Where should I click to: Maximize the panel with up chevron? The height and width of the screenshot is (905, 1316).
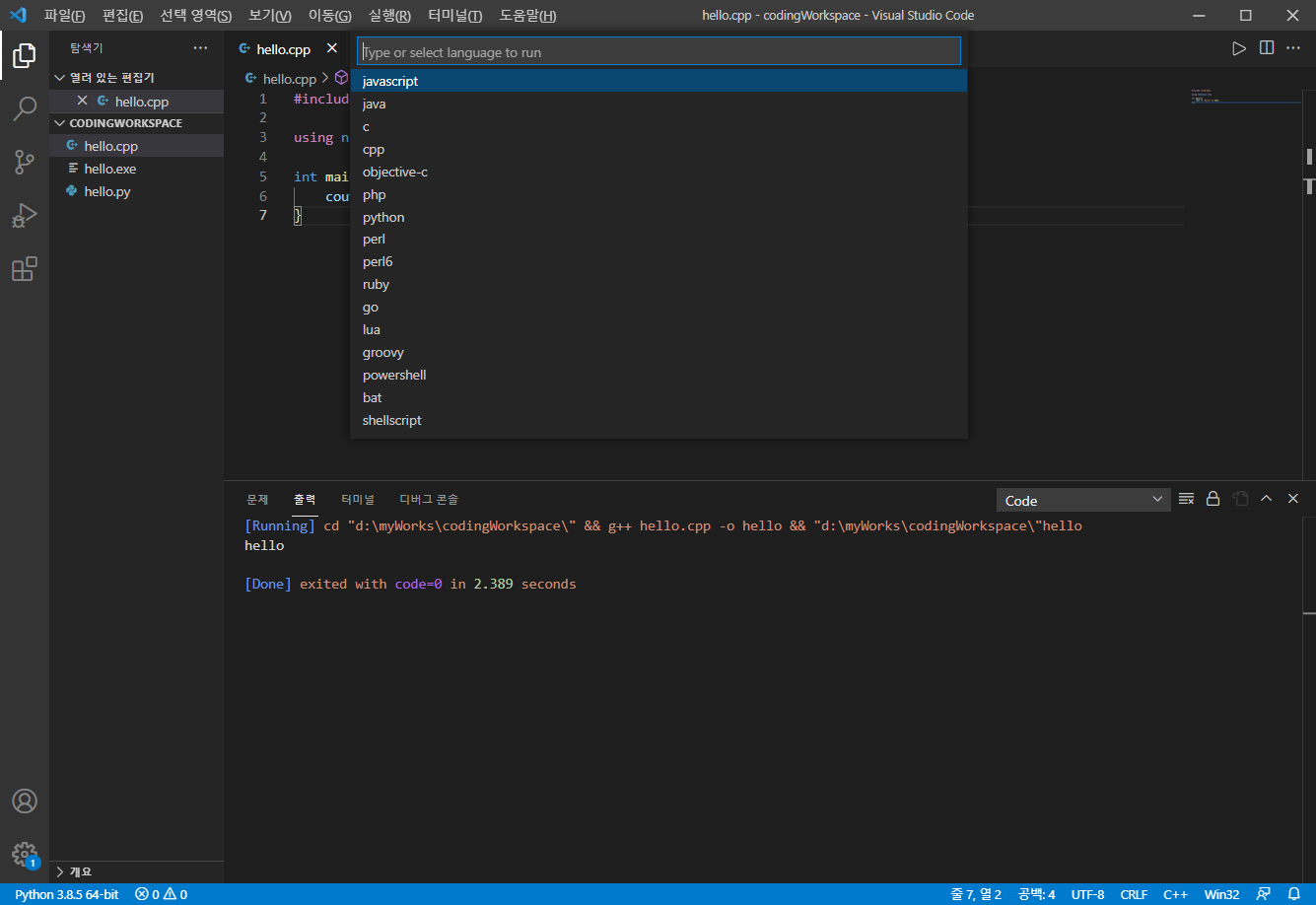tap(1267, 500)
